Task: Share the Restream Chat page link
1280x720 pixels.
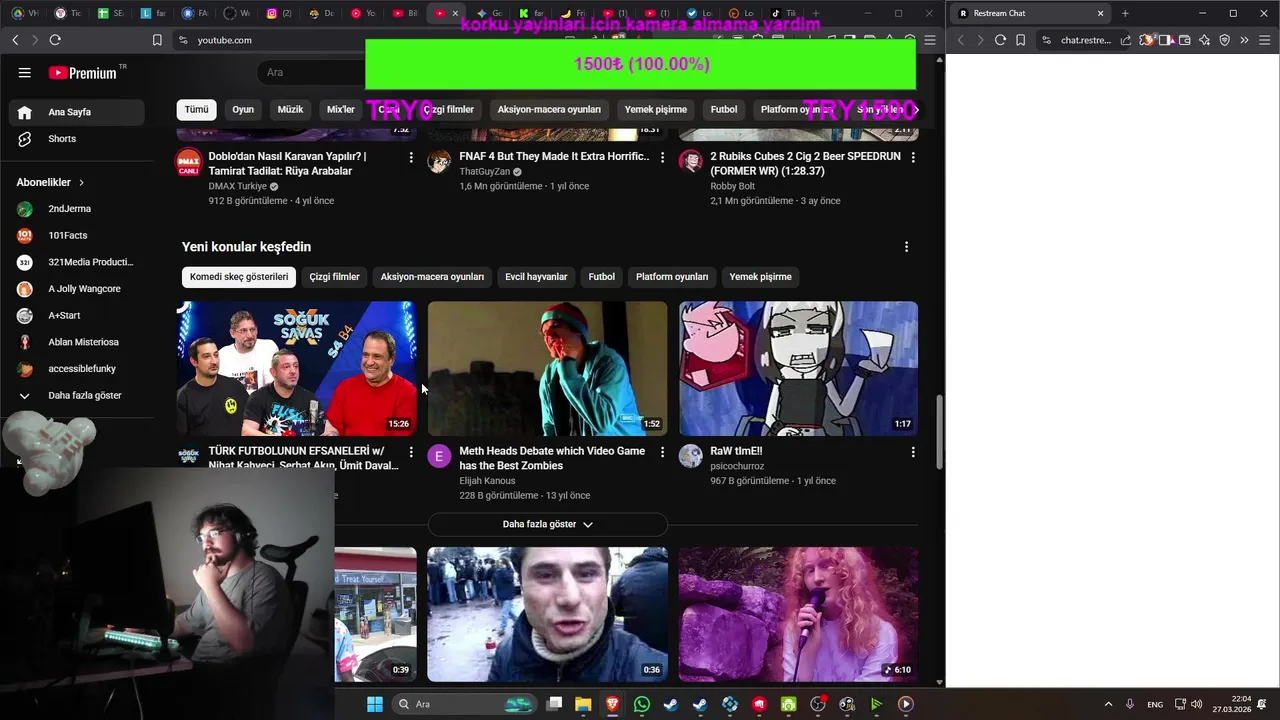Action: [x=1126, y=40]
